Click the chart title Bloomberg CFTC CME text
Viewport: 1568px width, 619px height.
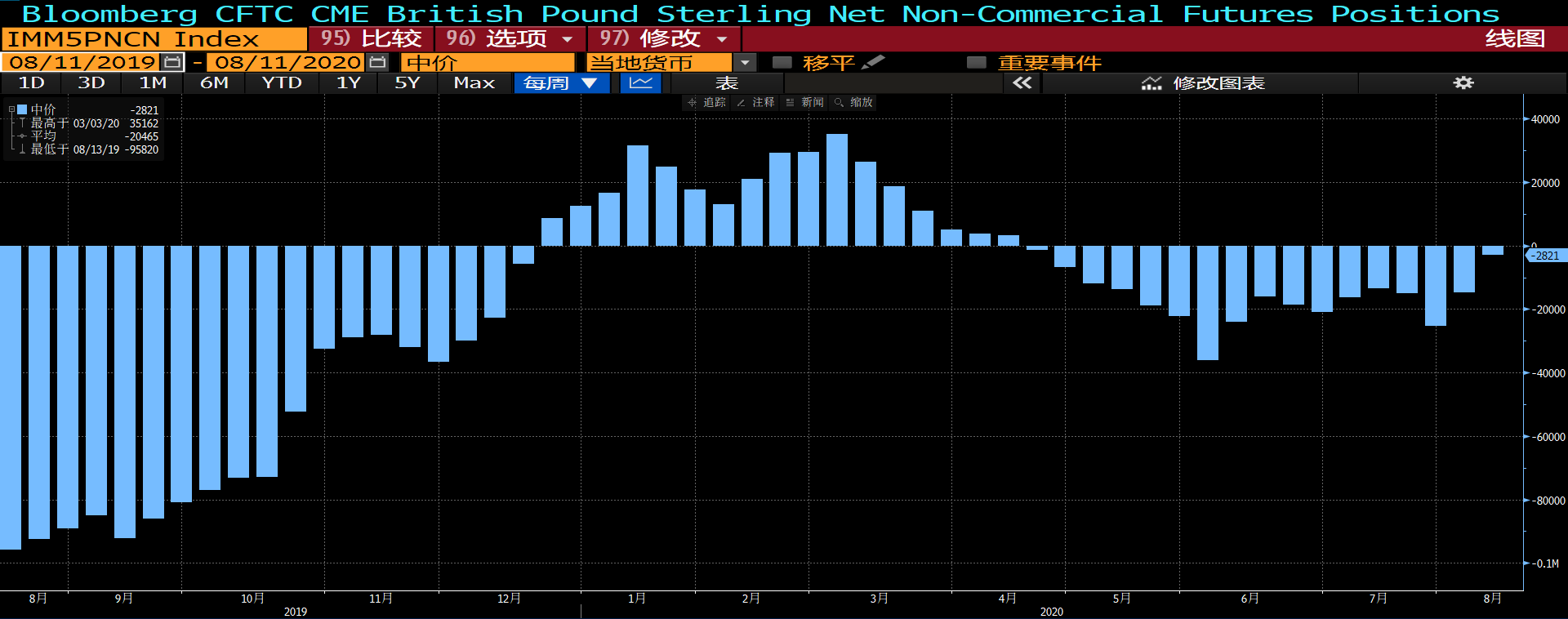coord(761,13)
